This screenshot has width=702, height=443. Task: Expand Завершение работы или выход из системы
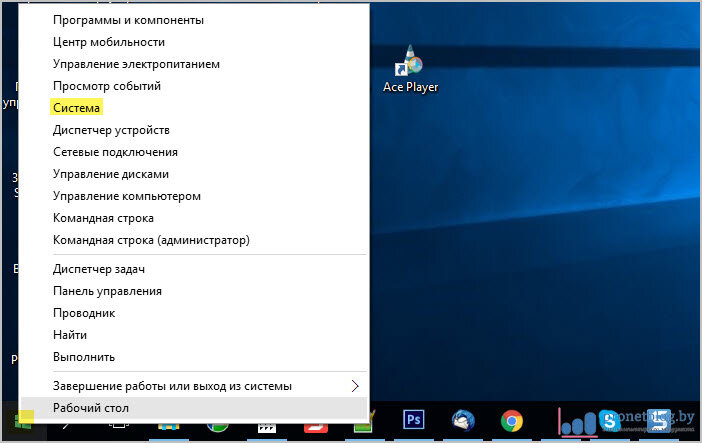pos(194,386)
